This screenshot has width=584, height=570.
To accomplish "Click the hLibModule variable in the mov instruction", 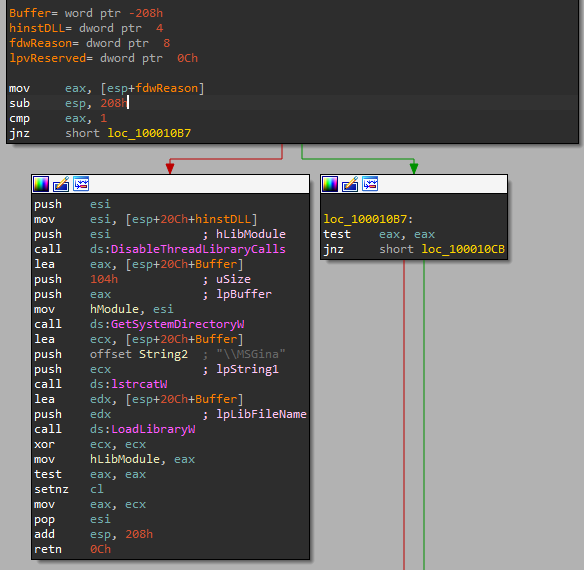I will tap(125, 459).
